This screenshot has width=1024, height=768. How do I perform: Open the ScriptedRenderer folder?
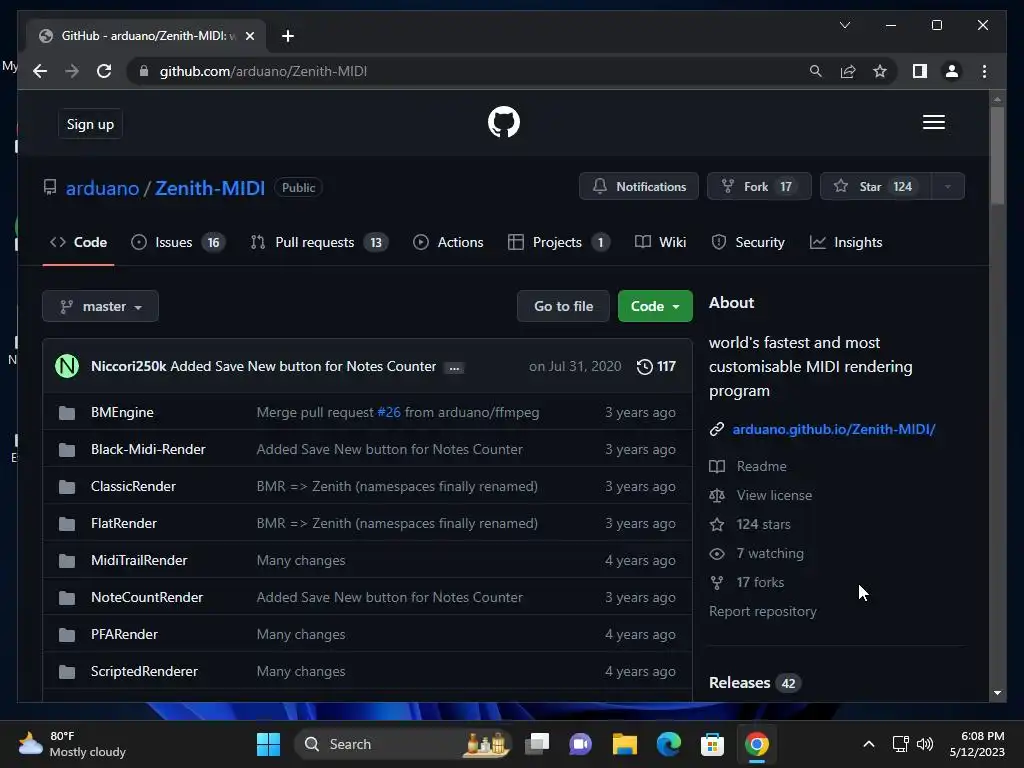(144, 671)
